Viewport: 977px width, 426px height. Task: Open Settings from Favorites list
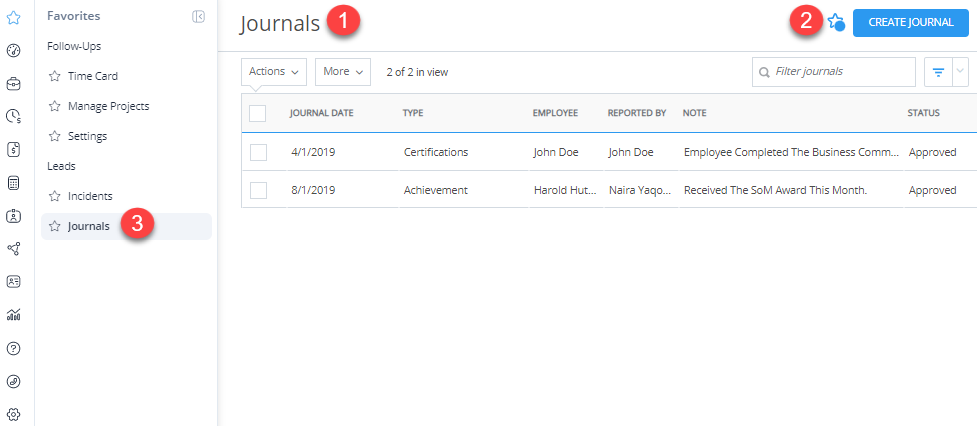click(x=87, y=136)
